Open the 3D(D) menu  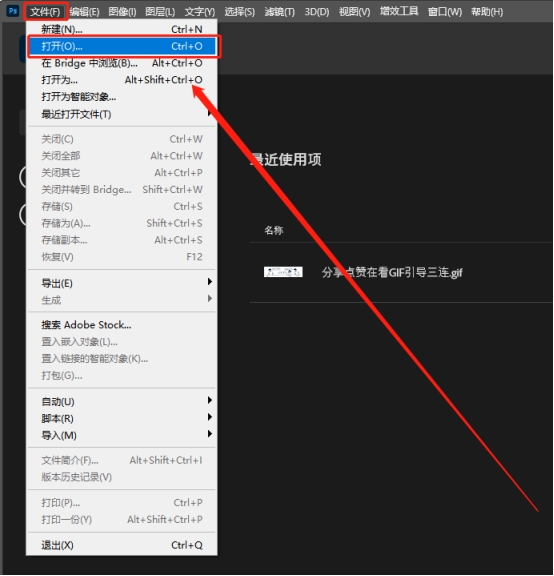tap(317, 12)
